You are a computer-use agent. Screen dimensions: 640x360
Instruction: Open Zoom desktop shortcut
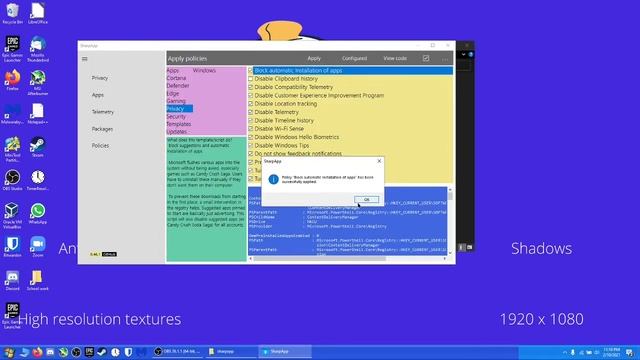click(38, 247)
